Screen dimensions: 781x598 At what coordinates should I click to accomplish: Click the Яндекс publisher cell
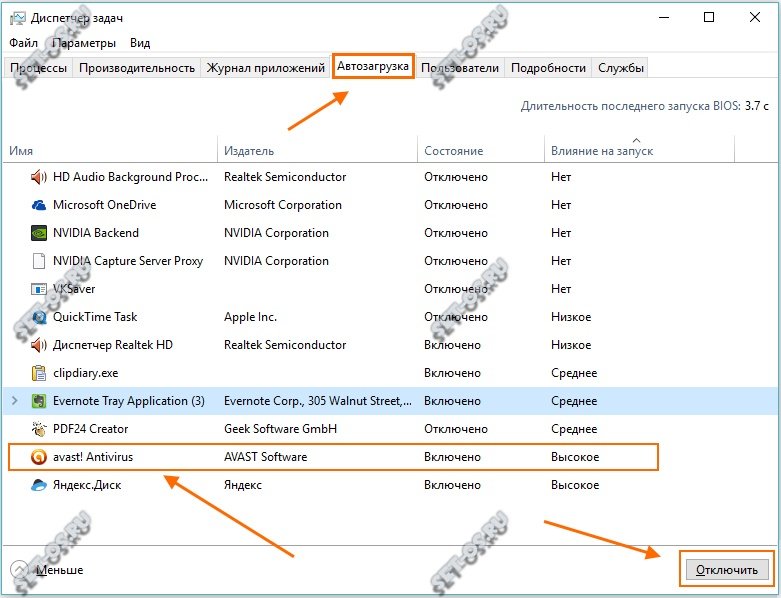pyautogui.click(x=243, y=485)
